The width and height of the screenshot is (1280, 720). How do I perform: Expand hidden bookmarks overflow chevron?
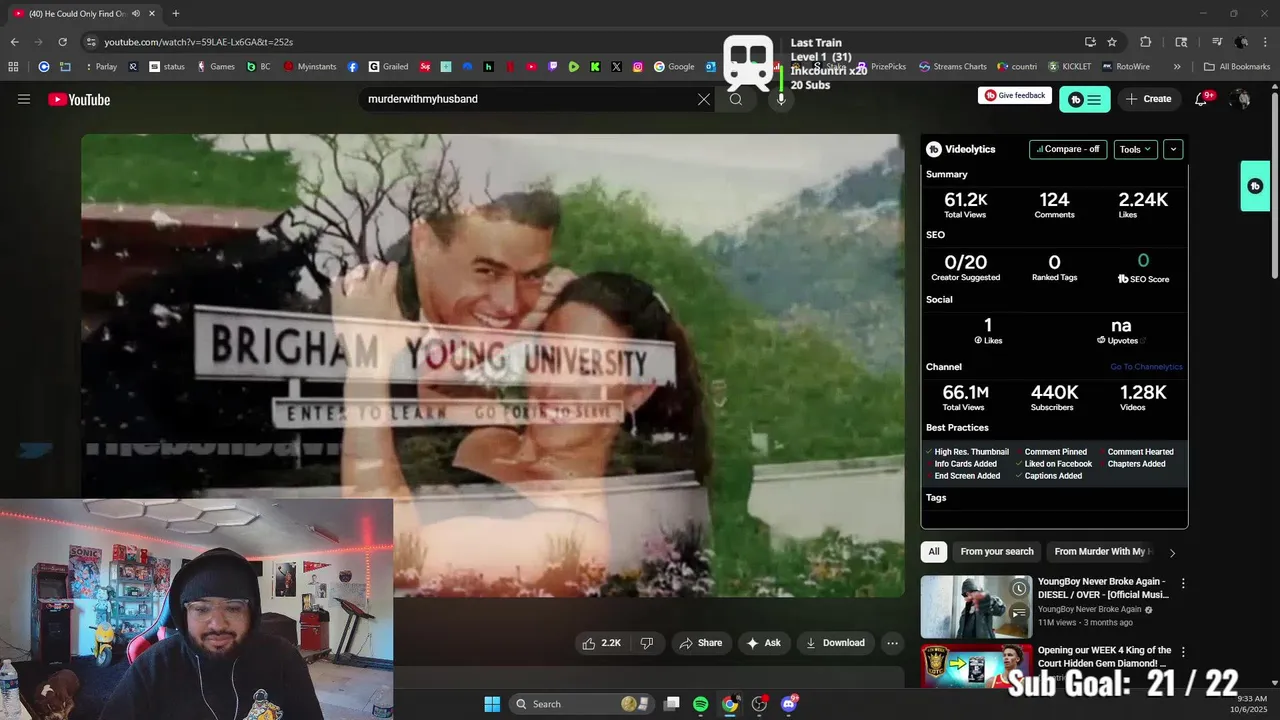(x=1177, y=67)
